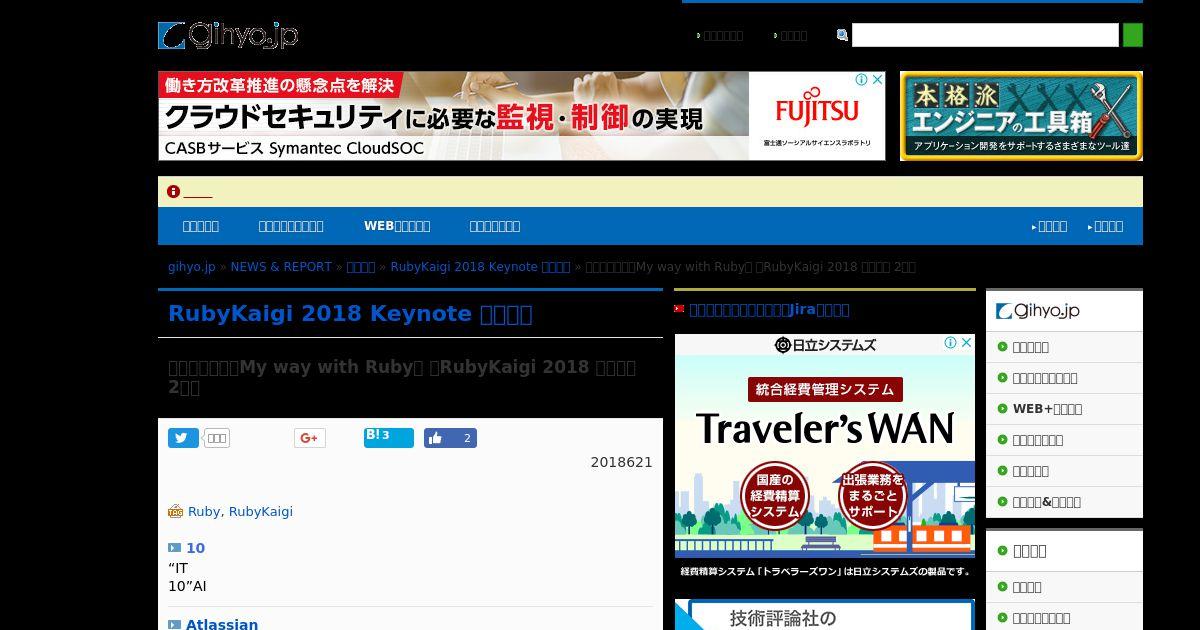Open the gihyo.jp logo in the right sidebar
Viewport: 1200px width, 630px height.
(1038, 311)
